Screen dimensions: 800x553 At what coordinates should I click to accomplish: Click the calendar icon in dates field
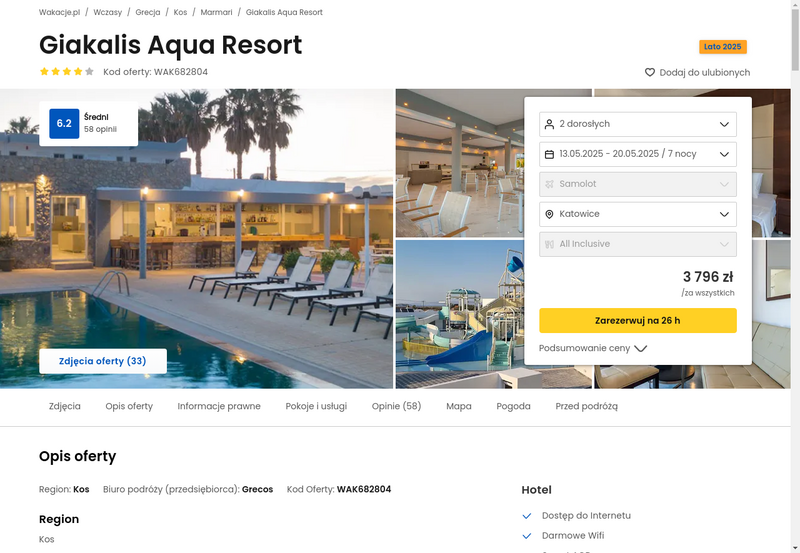549,154
